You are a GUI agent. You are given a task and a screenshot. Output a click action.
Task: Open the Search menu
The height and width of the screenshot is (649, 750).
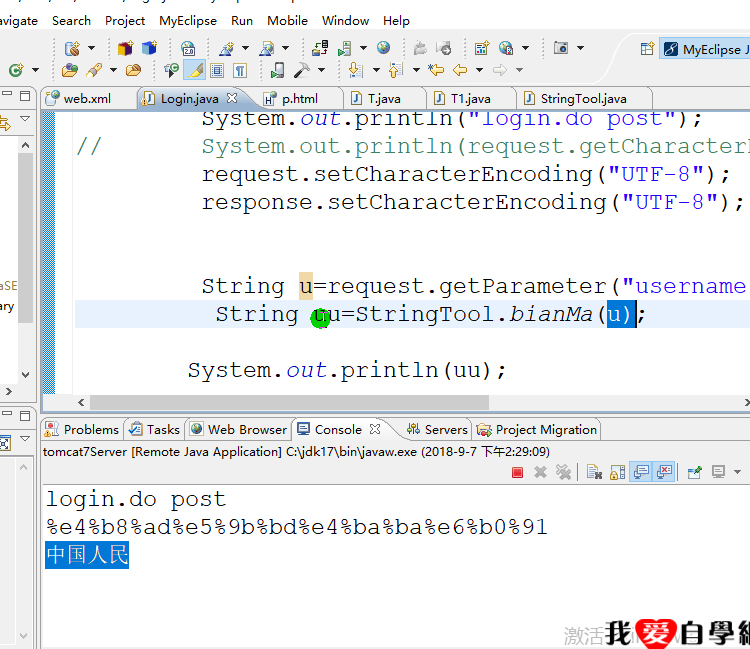[71, 21]
